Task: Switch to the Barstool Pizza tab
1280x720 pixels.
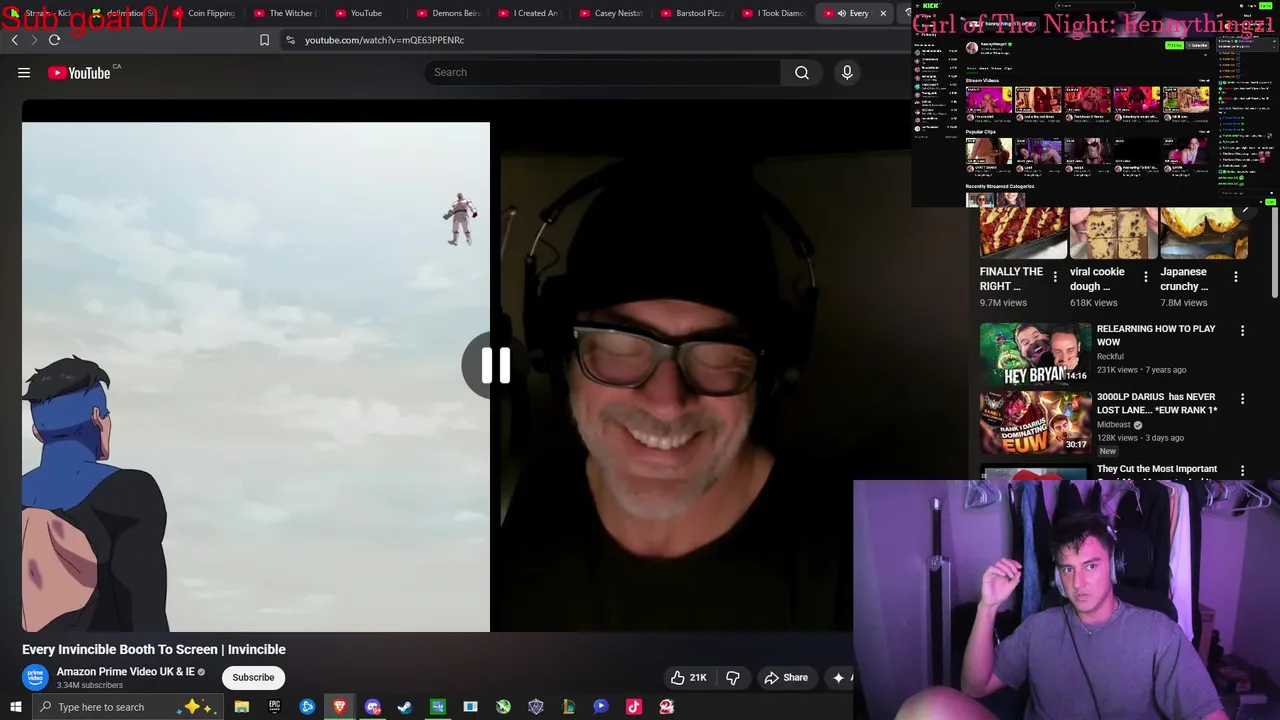Action: pyautogui.click(x=693, y=13)
